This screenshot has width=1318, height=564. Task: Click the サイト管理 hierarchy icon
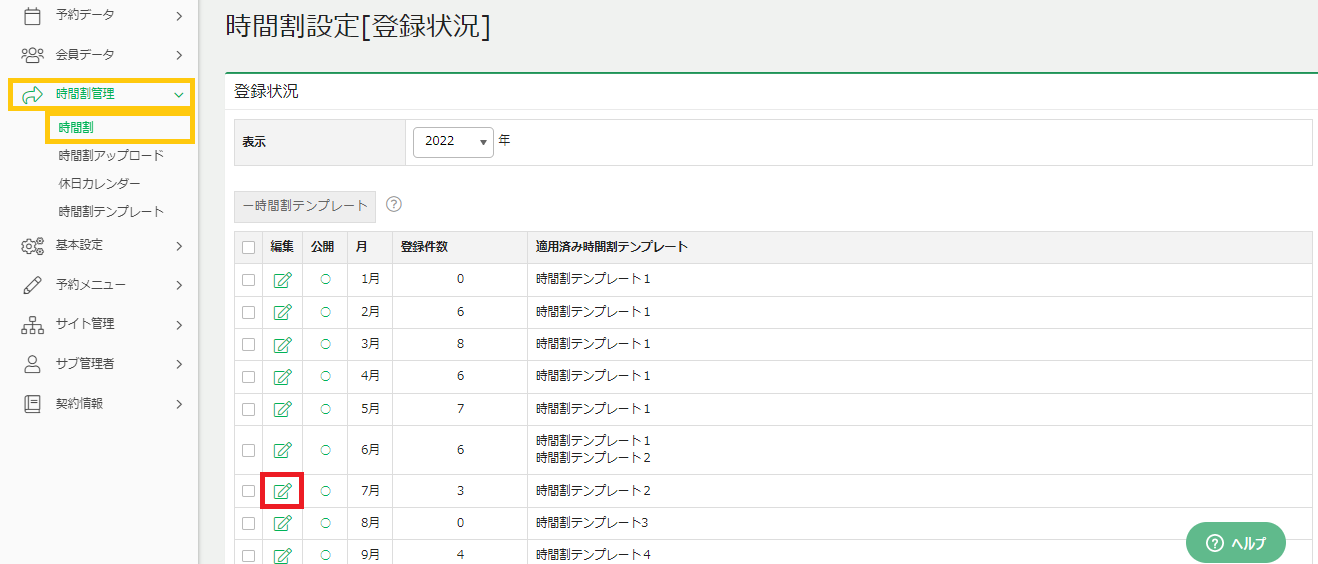click(x=32, y=324)
